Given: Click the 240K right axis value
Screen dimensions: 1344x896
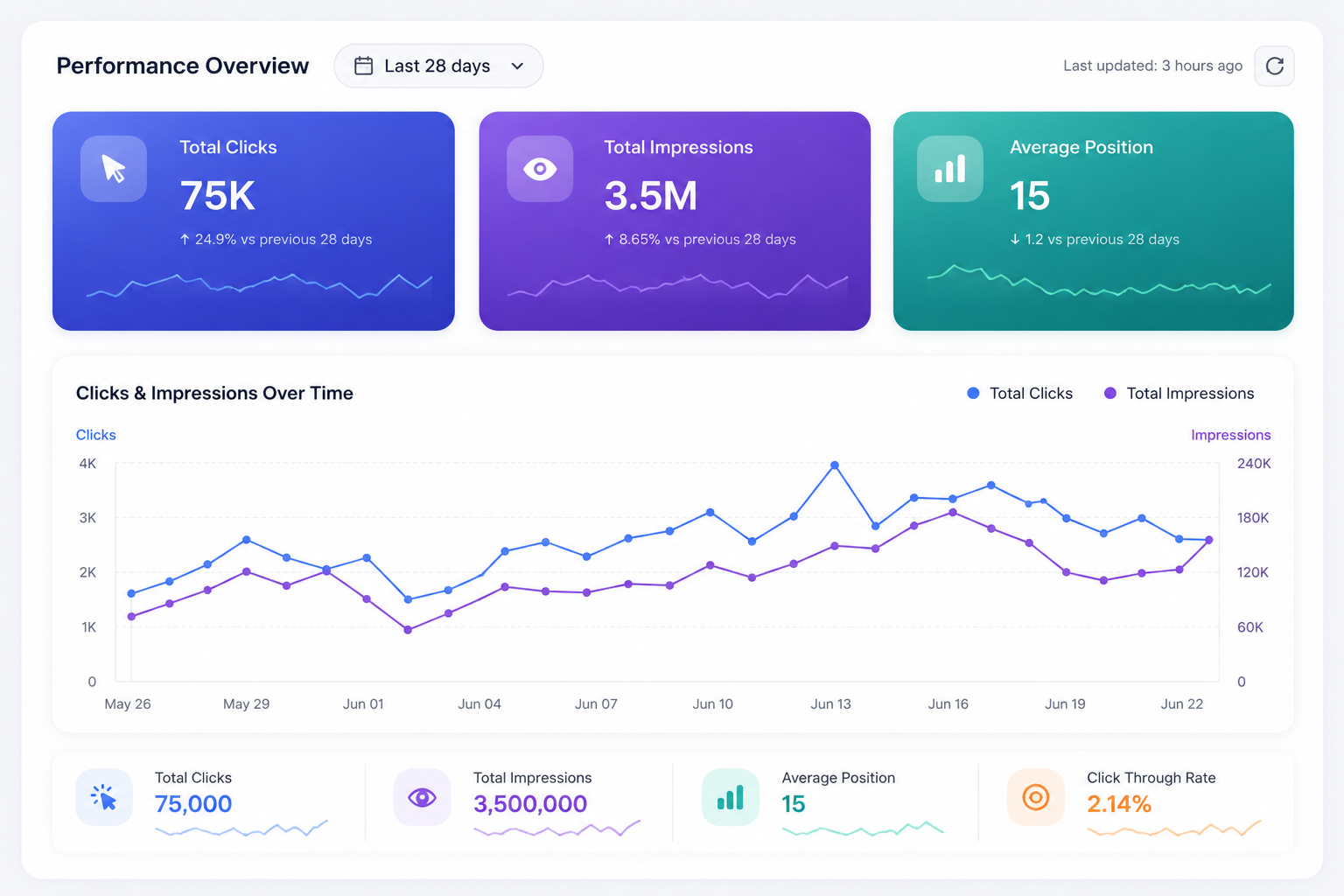Looking at the screenshot, I should click(1254, 464).
